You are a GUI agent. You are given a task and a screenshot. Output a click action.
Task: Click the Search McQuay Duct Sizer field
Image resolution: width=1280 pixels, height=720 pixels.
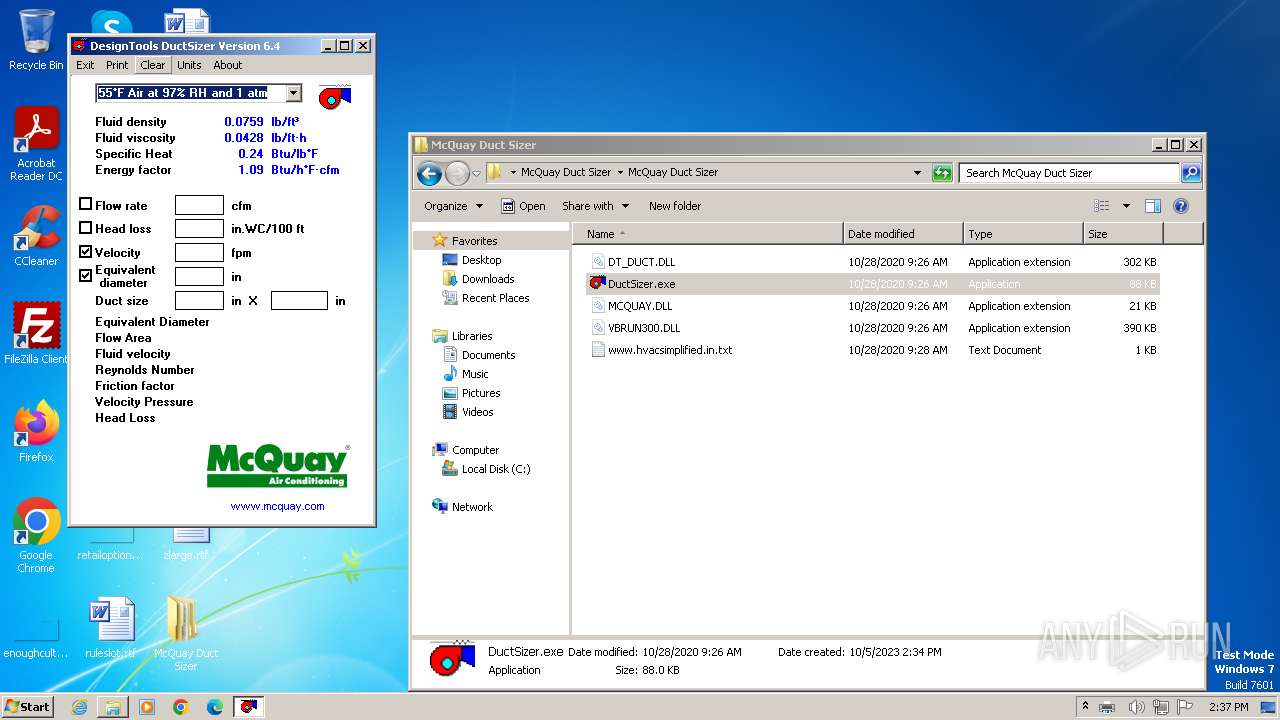pos(1069,173)
